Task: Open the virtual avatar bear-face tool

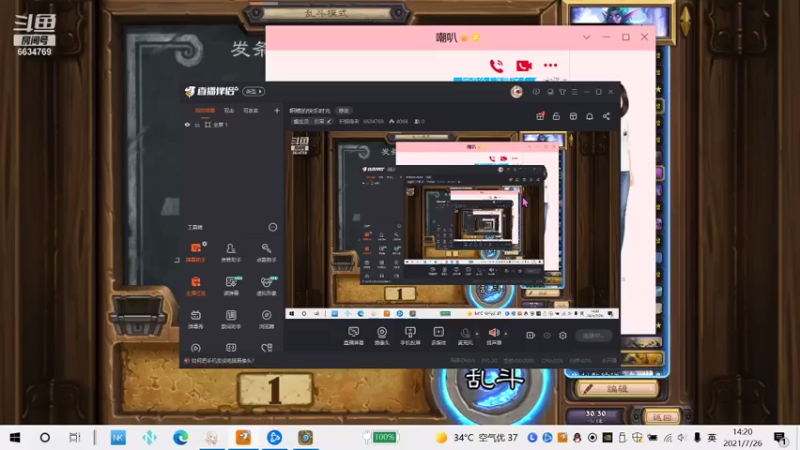Action: pyautogui.click(x=267, y=286)
